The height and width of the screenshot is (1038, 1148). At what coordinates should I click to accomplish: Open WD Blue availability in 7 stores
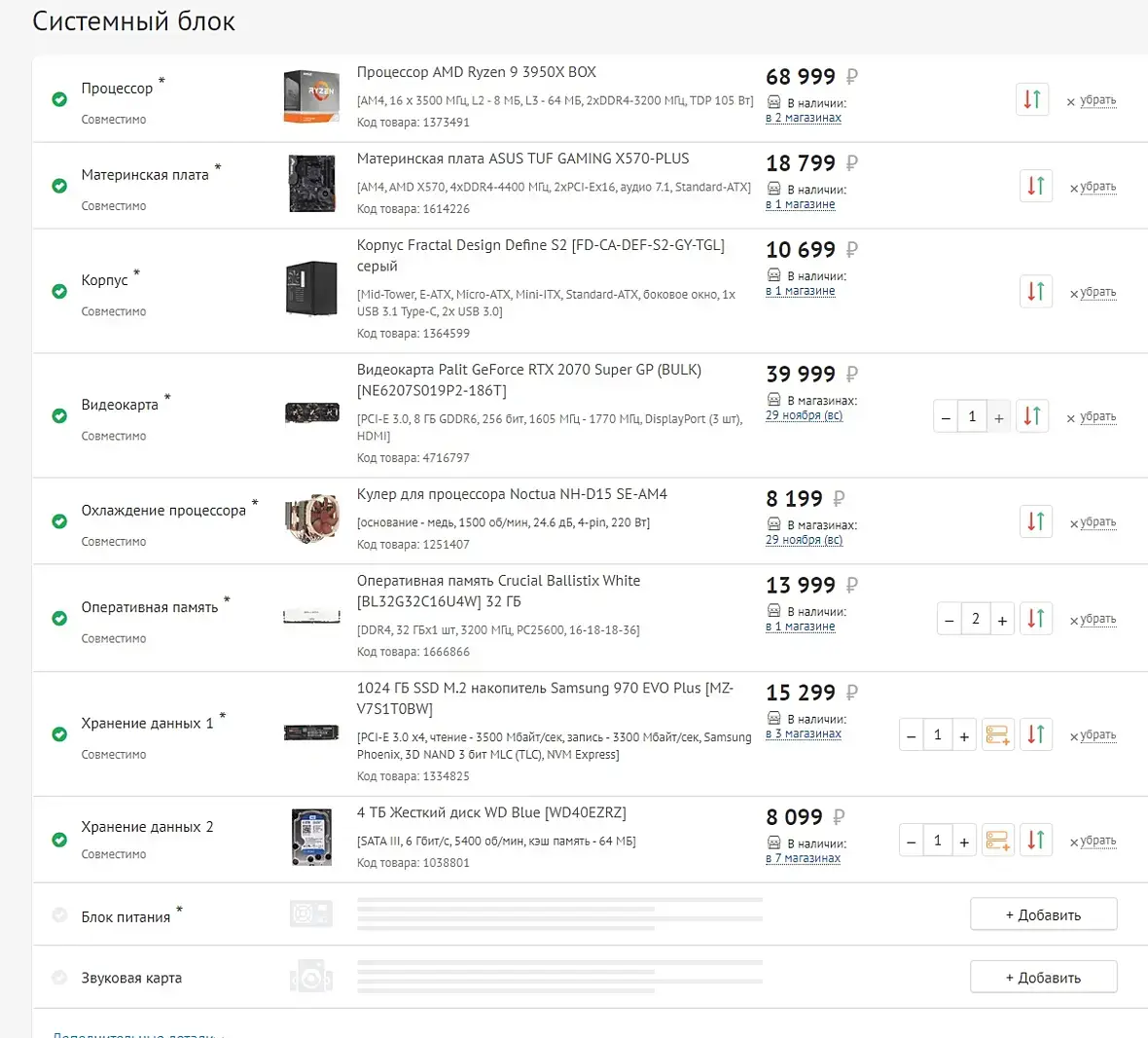804,858
